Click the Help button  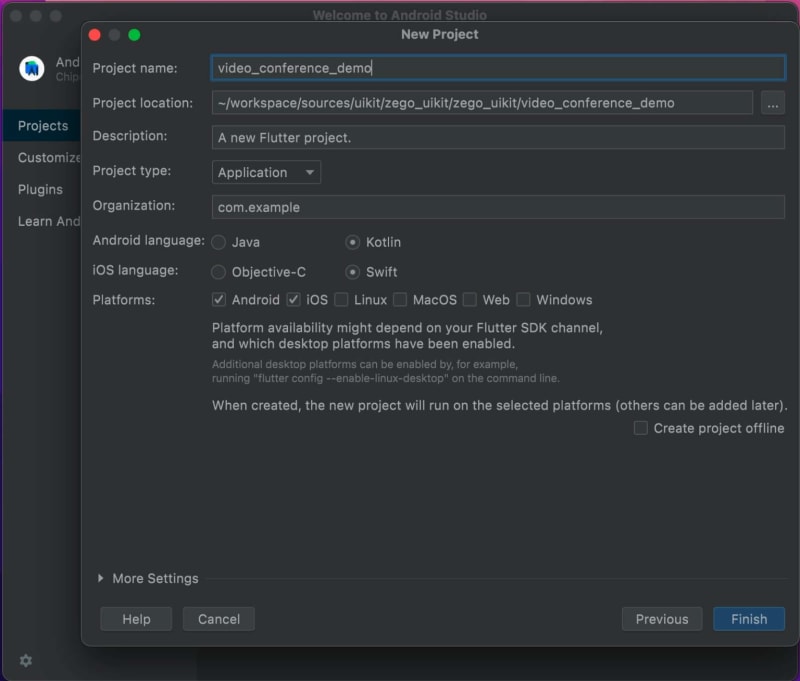coord(136,619)
